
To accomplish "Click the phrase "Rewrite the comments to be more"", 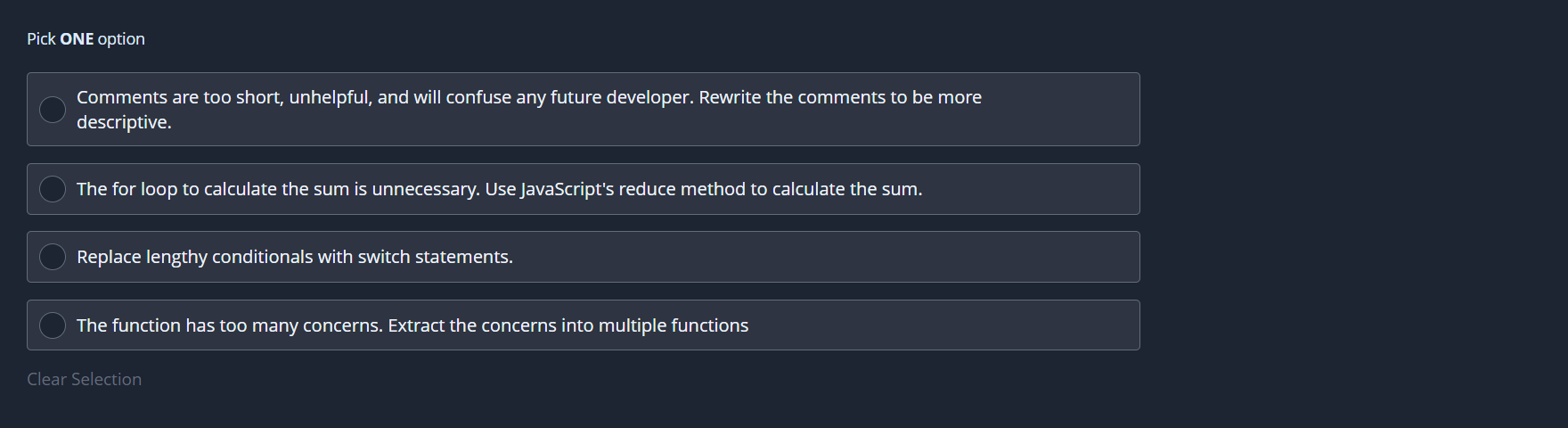I will click(839, 97).
